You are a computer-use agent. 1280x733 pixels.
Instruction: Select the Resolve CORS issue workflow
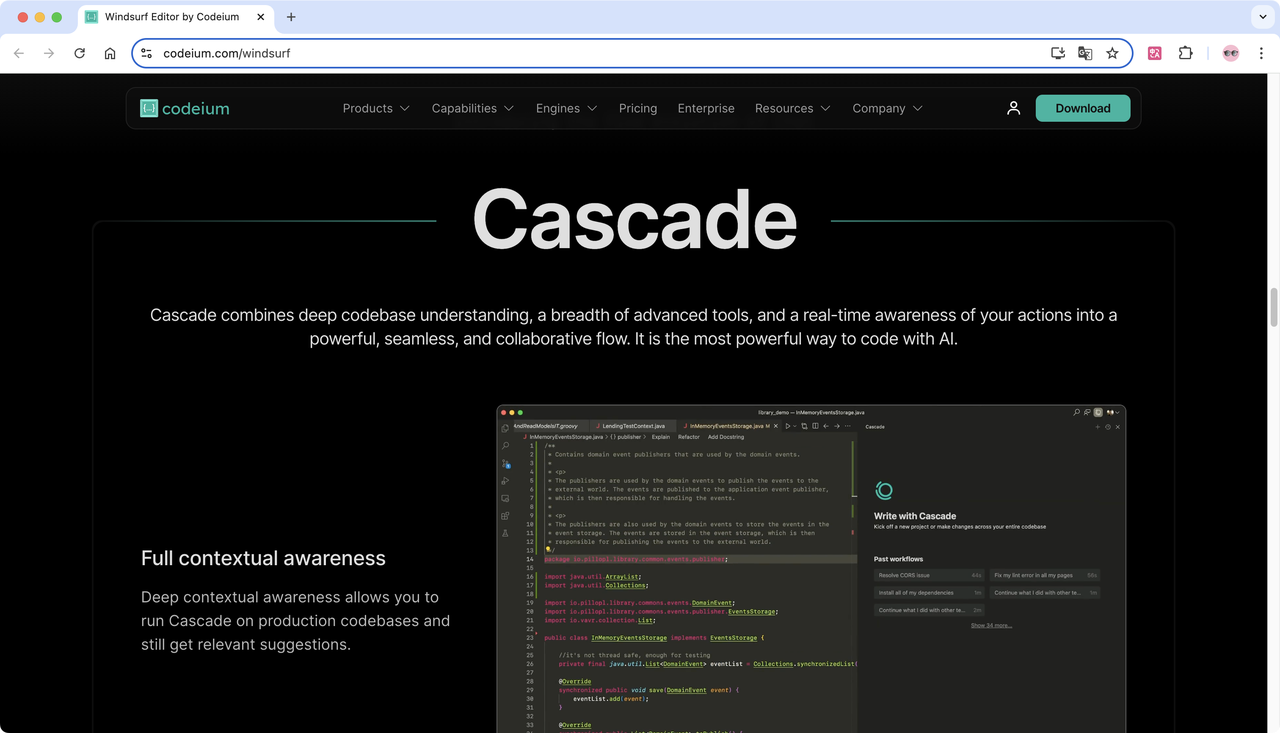click(x=929, y=575)
